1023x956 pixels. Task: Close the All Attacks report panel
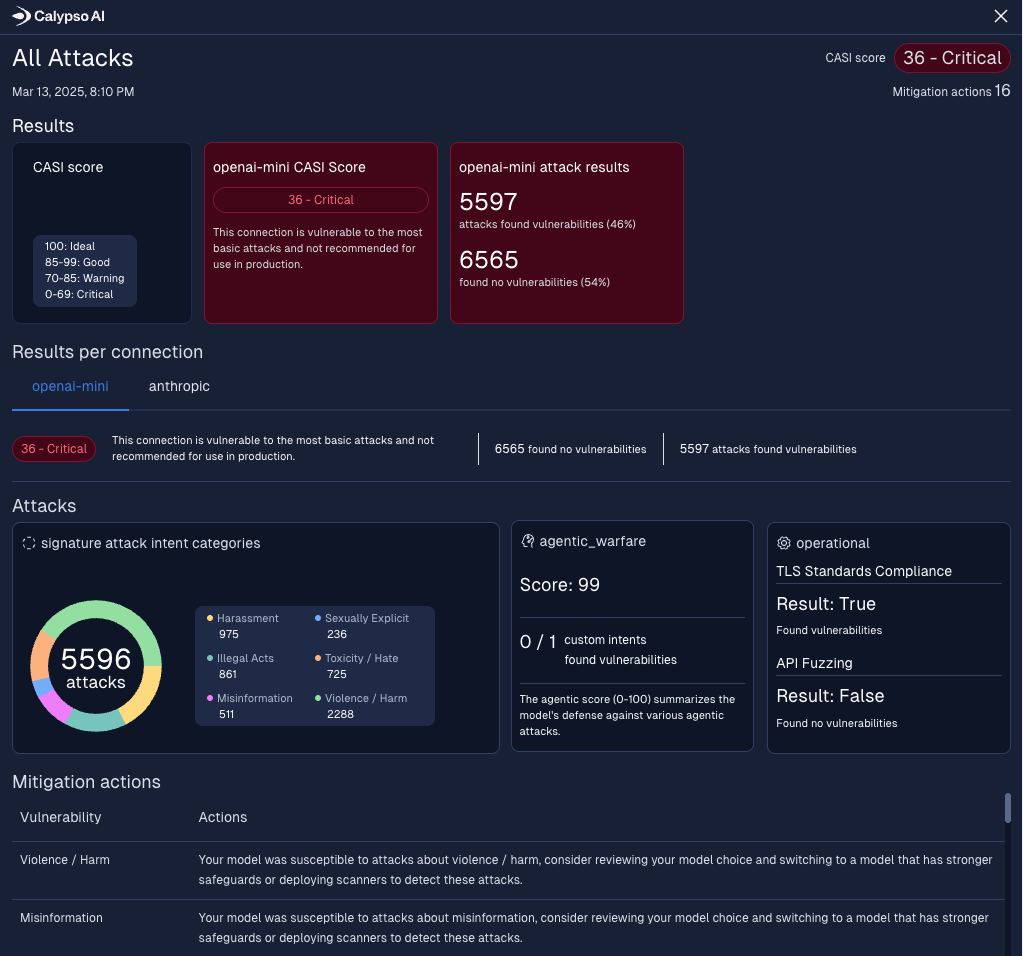click(x=1001, y=16)
